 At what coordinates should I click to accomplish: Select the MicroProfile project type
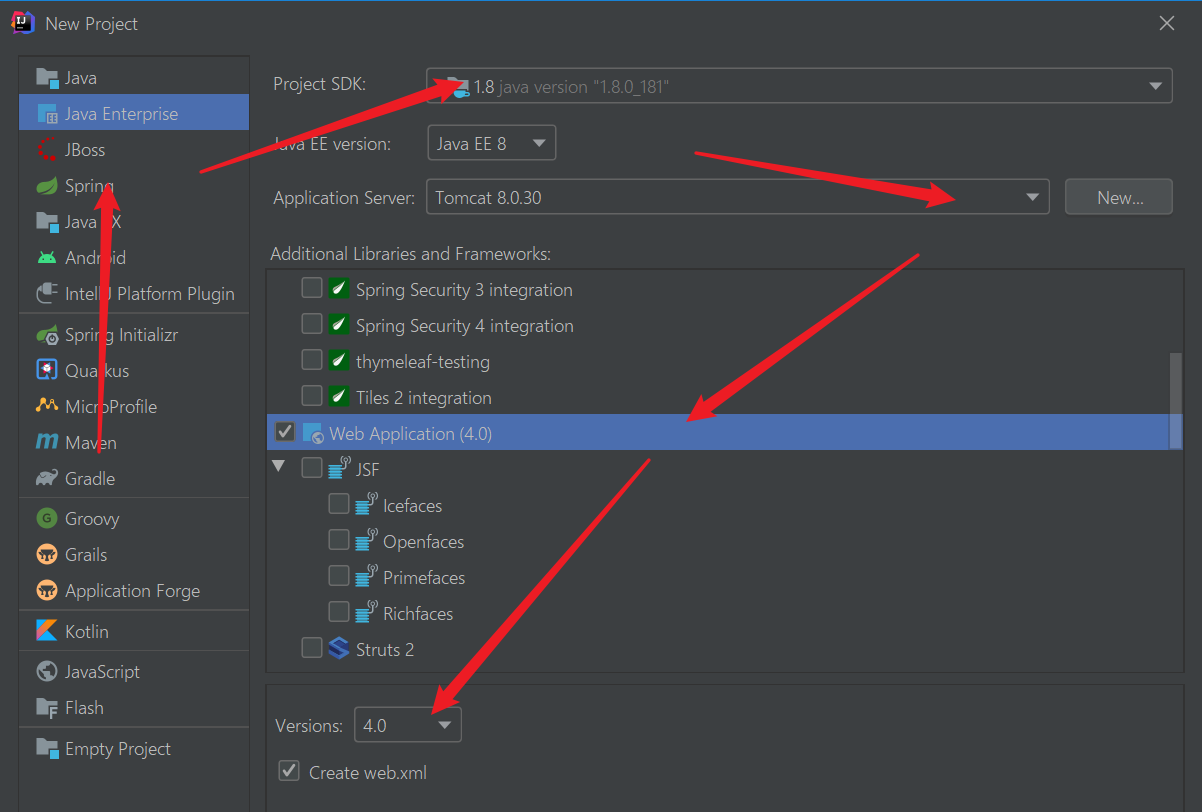(134, 406)
